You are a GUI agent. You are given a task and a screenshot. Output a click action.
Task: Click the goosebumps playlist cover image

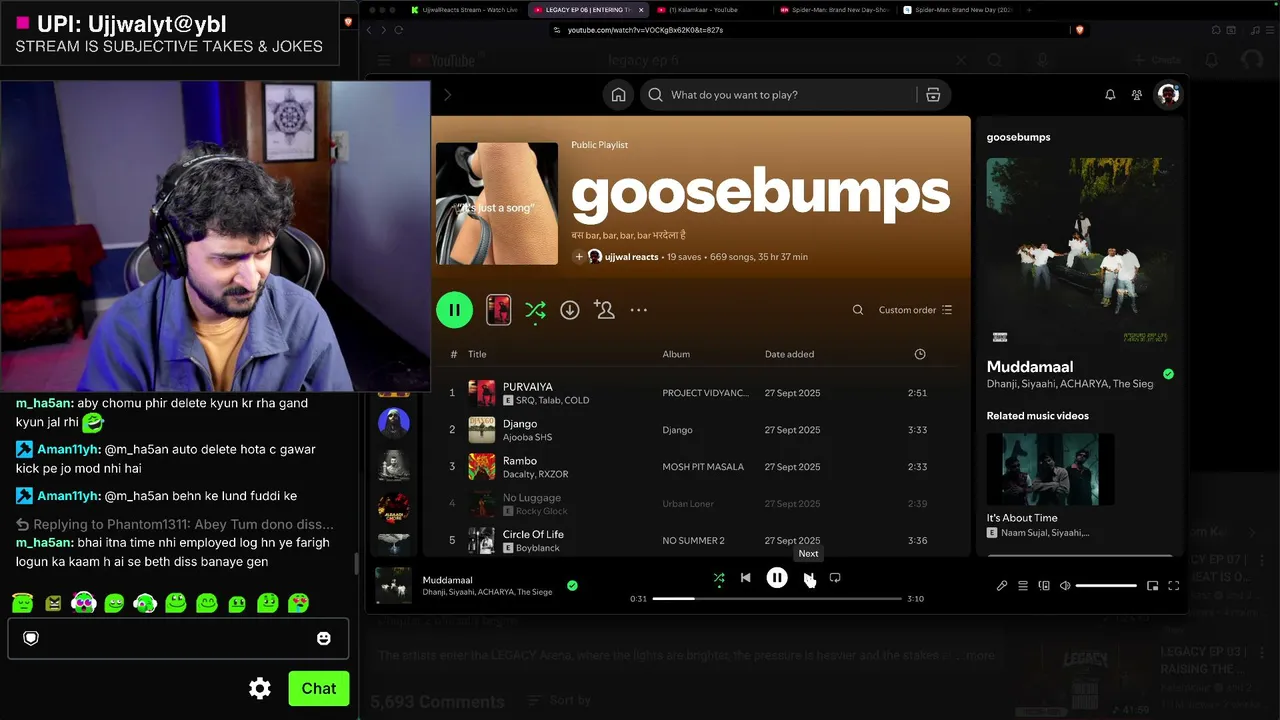[497, 204]
